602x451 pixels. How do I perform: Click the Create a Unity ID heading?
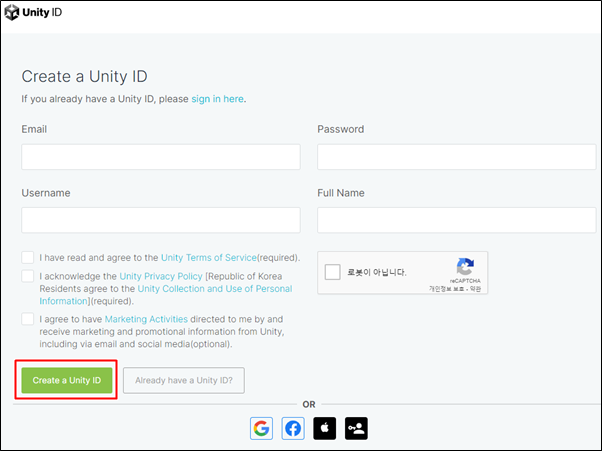(84, 76)
